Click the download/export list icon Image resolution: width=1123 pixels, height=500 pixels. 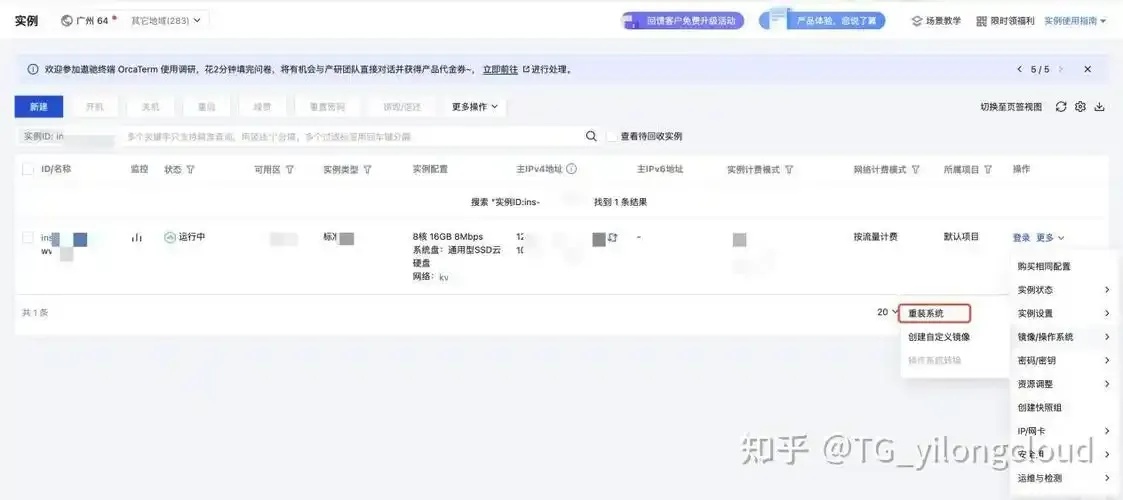click(1099, 107)
